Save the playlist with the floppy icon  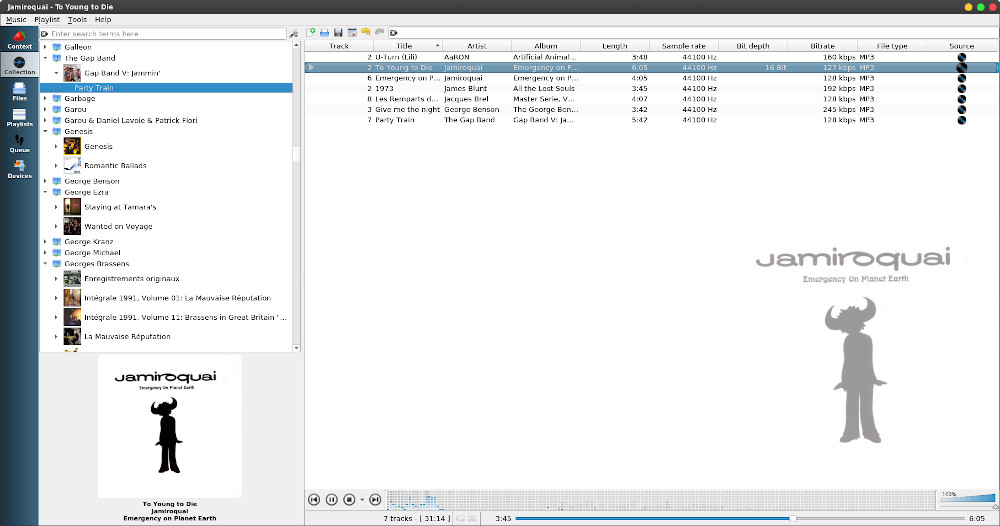coord(338,32)
